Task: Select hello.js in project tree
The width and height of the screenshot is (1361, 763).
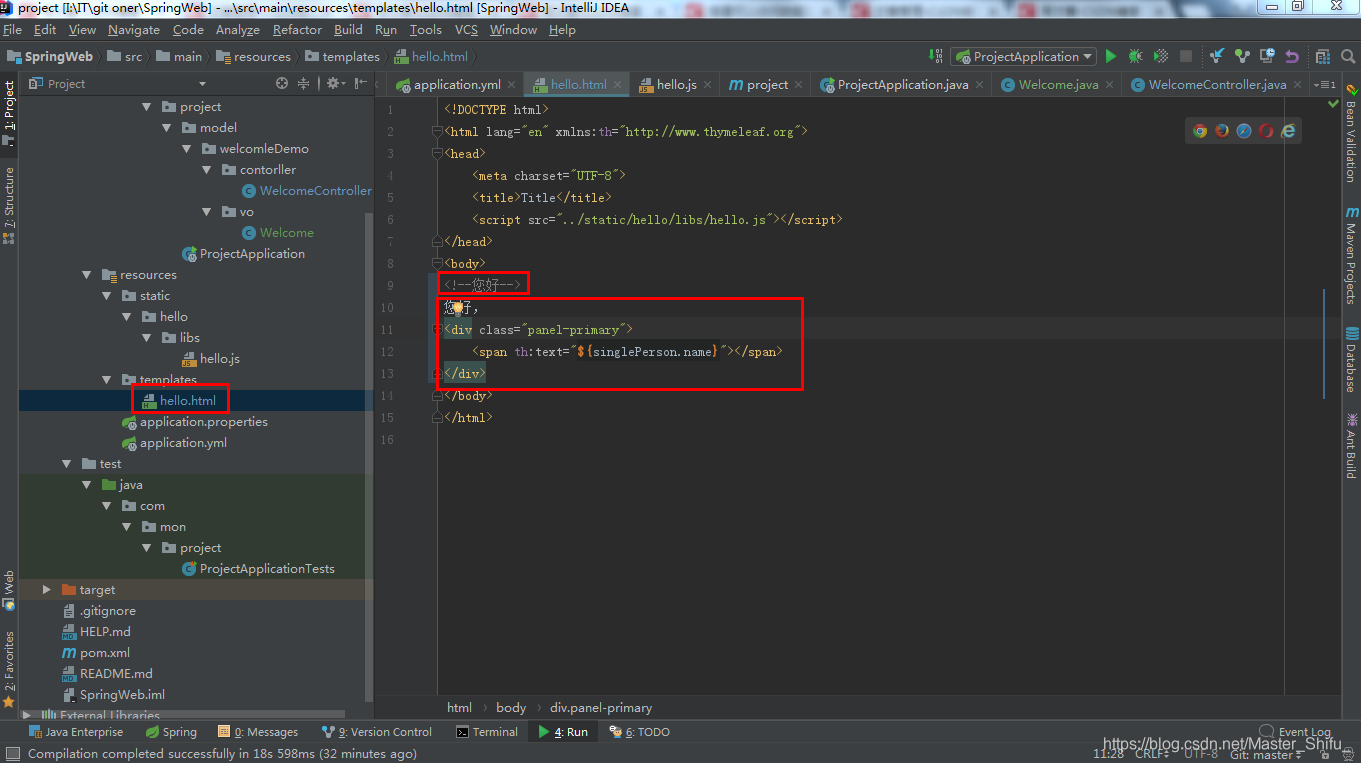Action: click(x=210, y=359)
